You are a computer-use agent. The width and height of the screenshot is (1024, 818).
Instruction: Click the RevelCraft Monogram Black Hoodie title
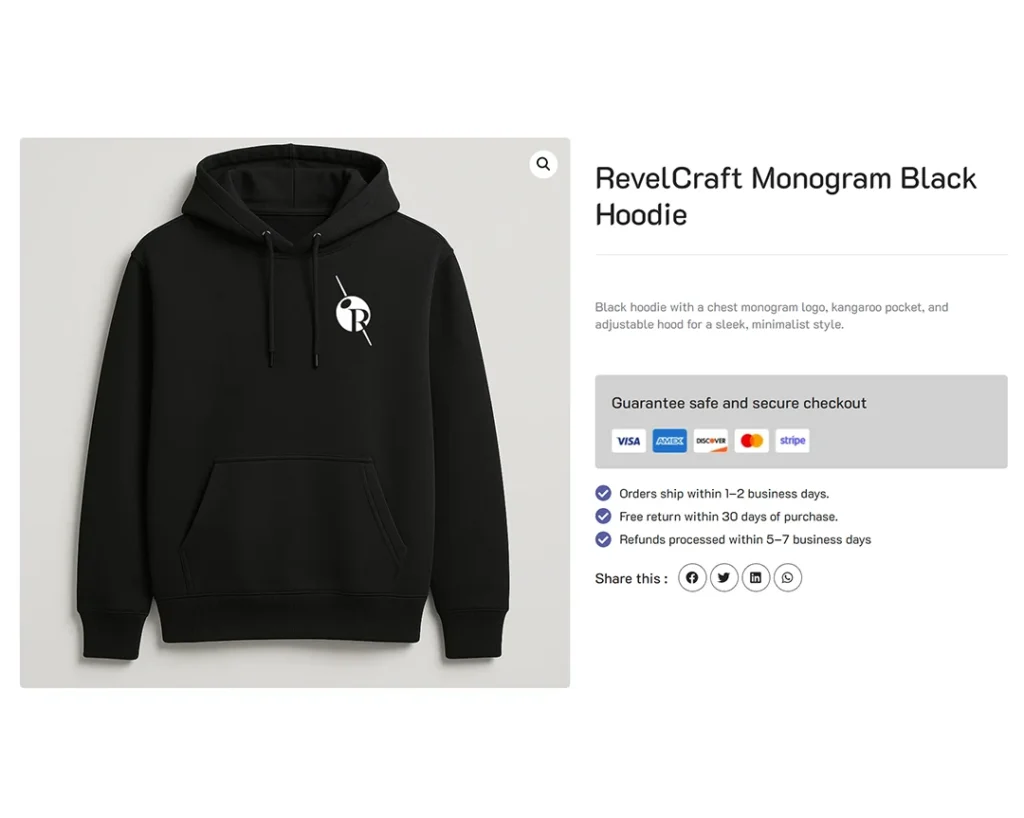(786, 197)
